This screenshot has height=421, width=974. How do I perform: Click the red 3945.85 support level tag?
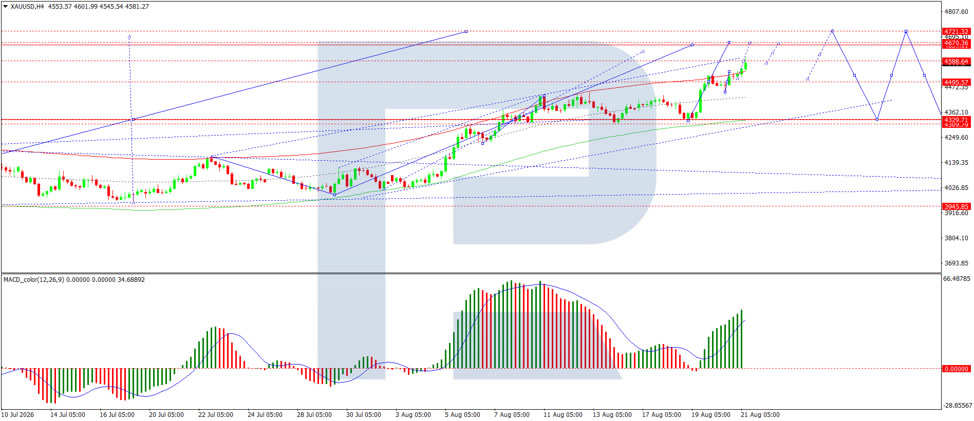(956, 206)
